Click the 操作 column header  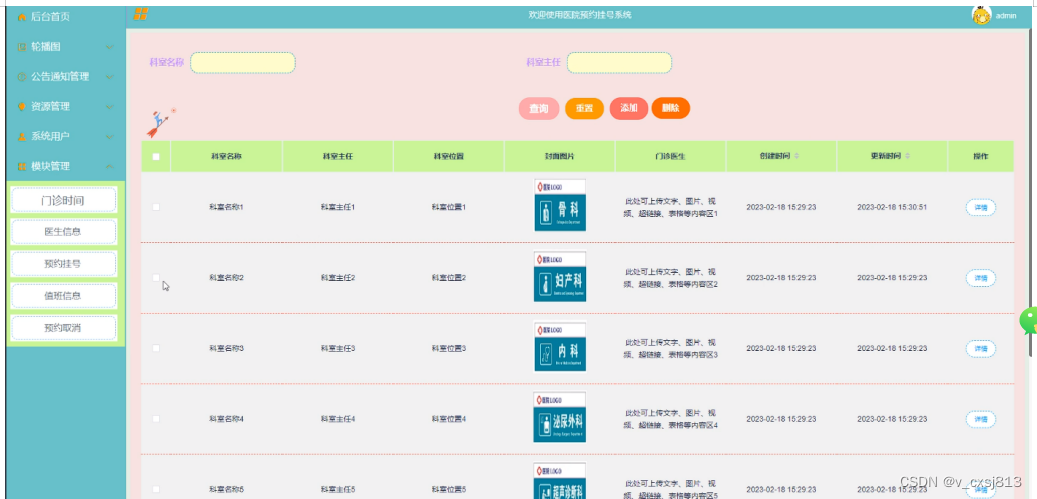pyautogui.click(x=981, y=157)
